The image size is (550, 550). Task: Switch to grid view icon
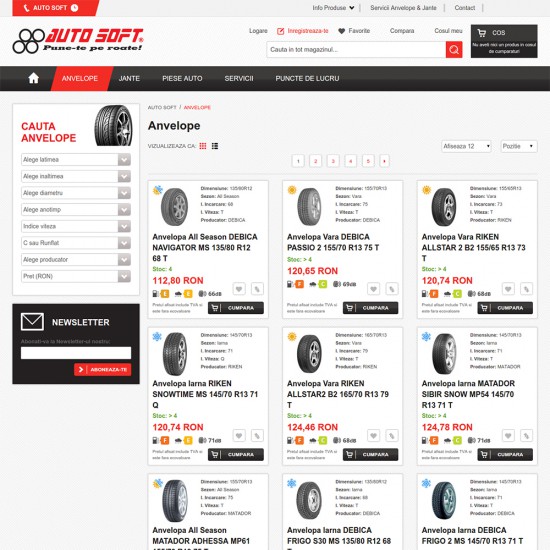click(x=203, y=146)
